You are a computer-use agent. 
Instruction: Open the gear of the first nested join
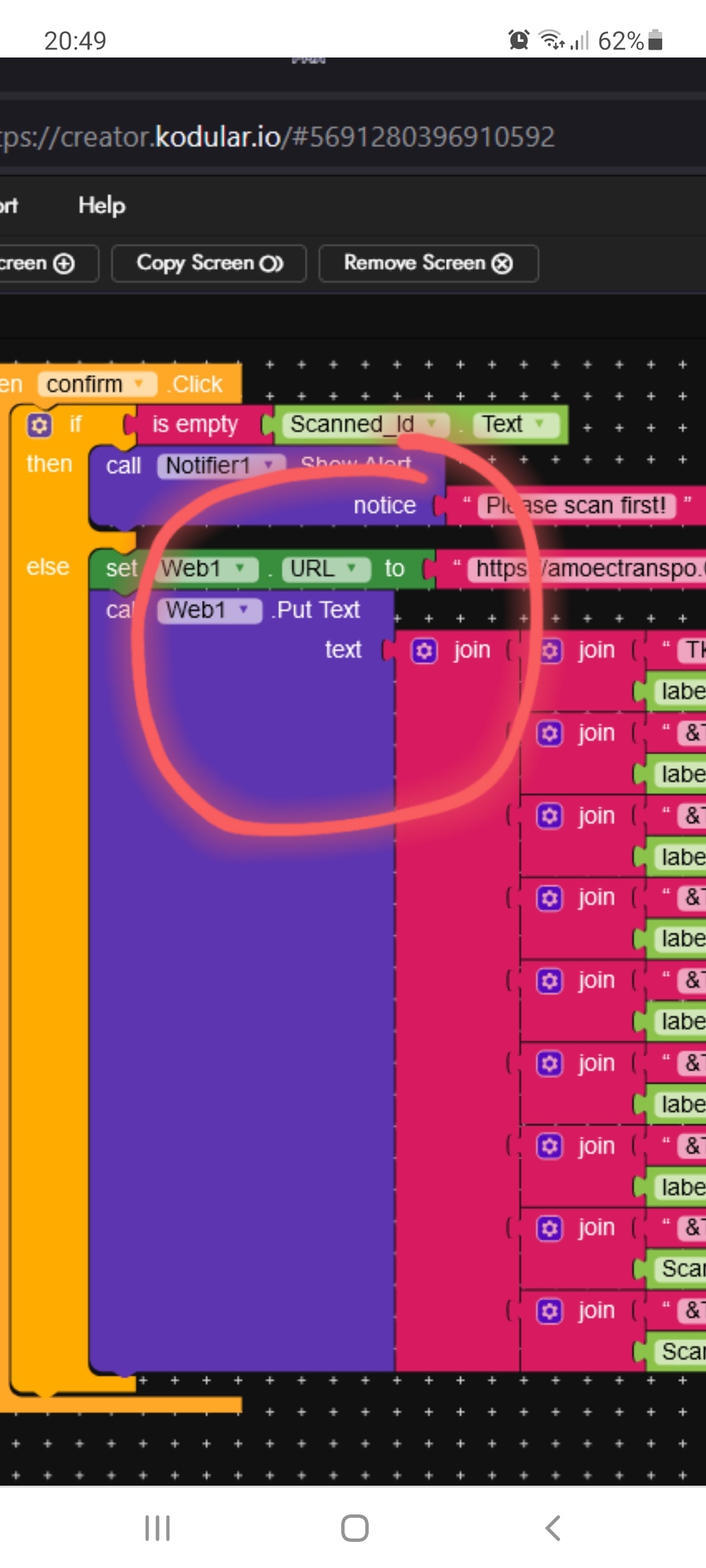point(550,651)
